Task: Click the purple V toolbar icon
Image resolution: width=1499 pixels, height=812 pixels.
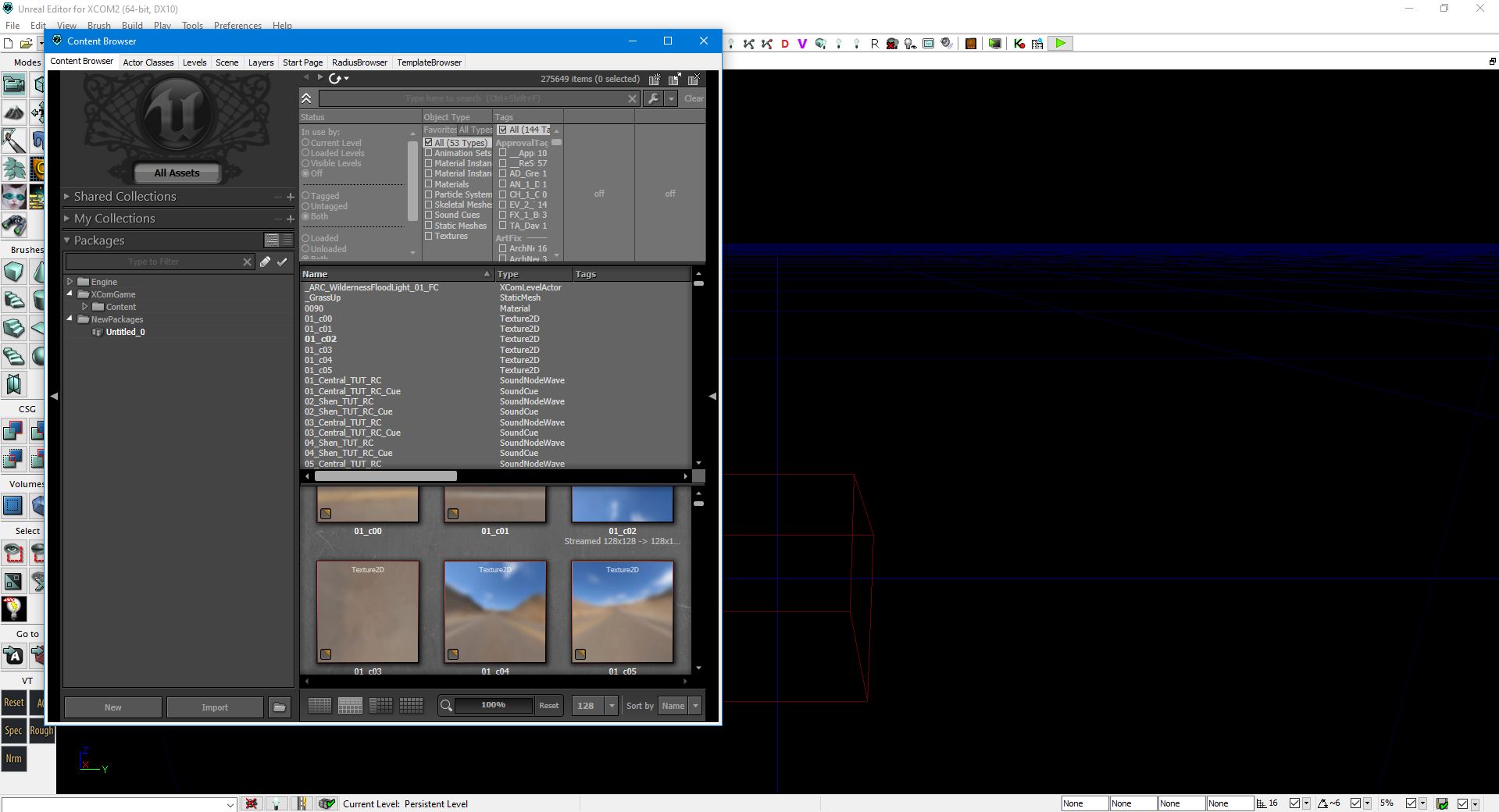Action: (x=802, y=44)
